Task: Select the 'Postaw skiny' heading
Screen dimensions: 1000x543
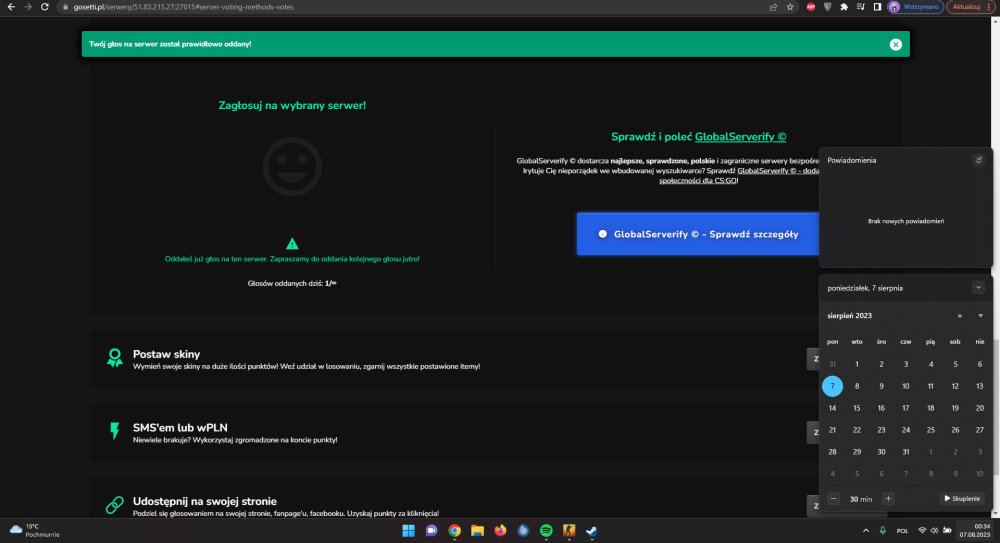Action: point(166,354)
